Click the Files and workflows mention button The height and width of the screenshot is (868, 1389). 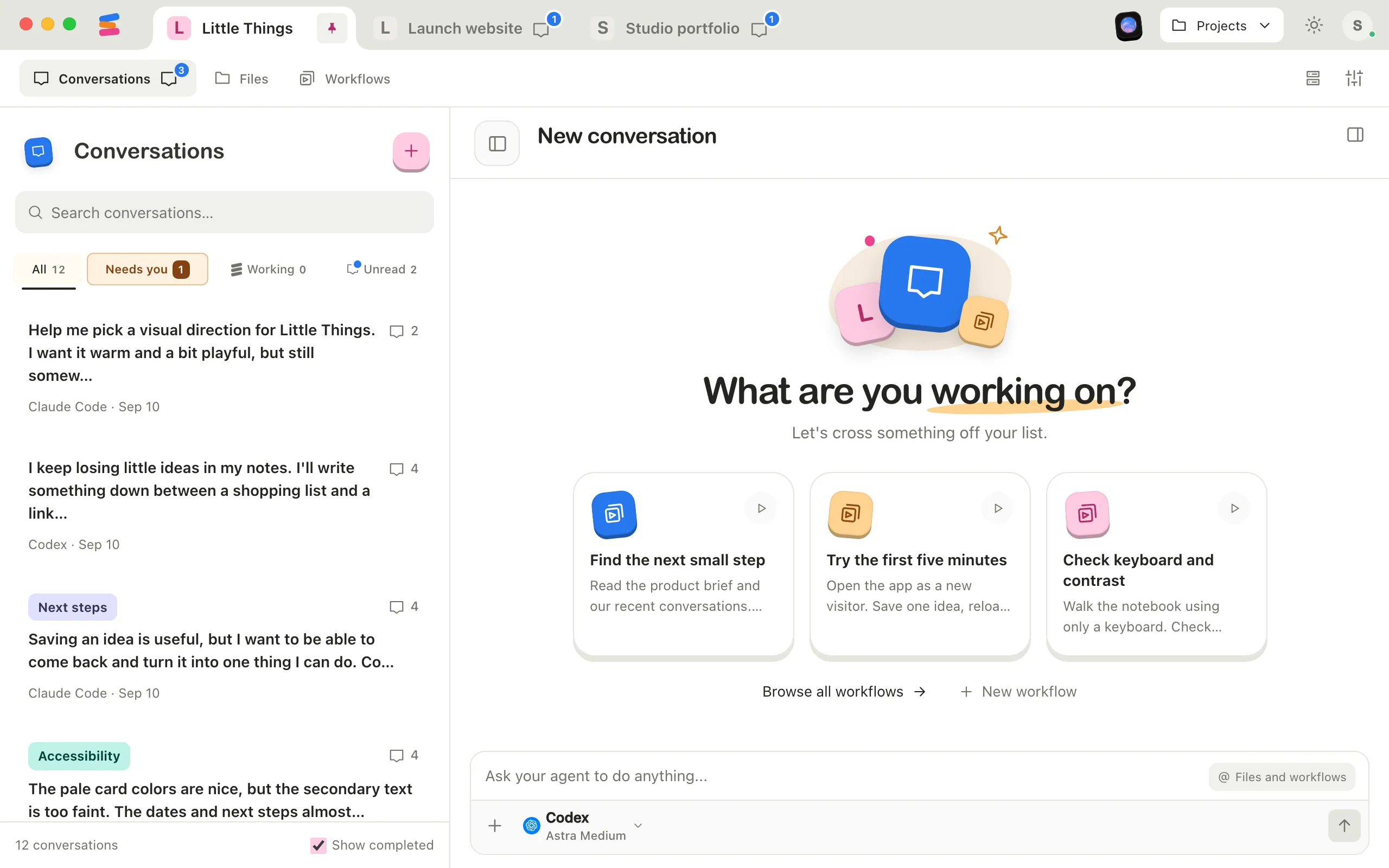click(x=1282, y=777)
